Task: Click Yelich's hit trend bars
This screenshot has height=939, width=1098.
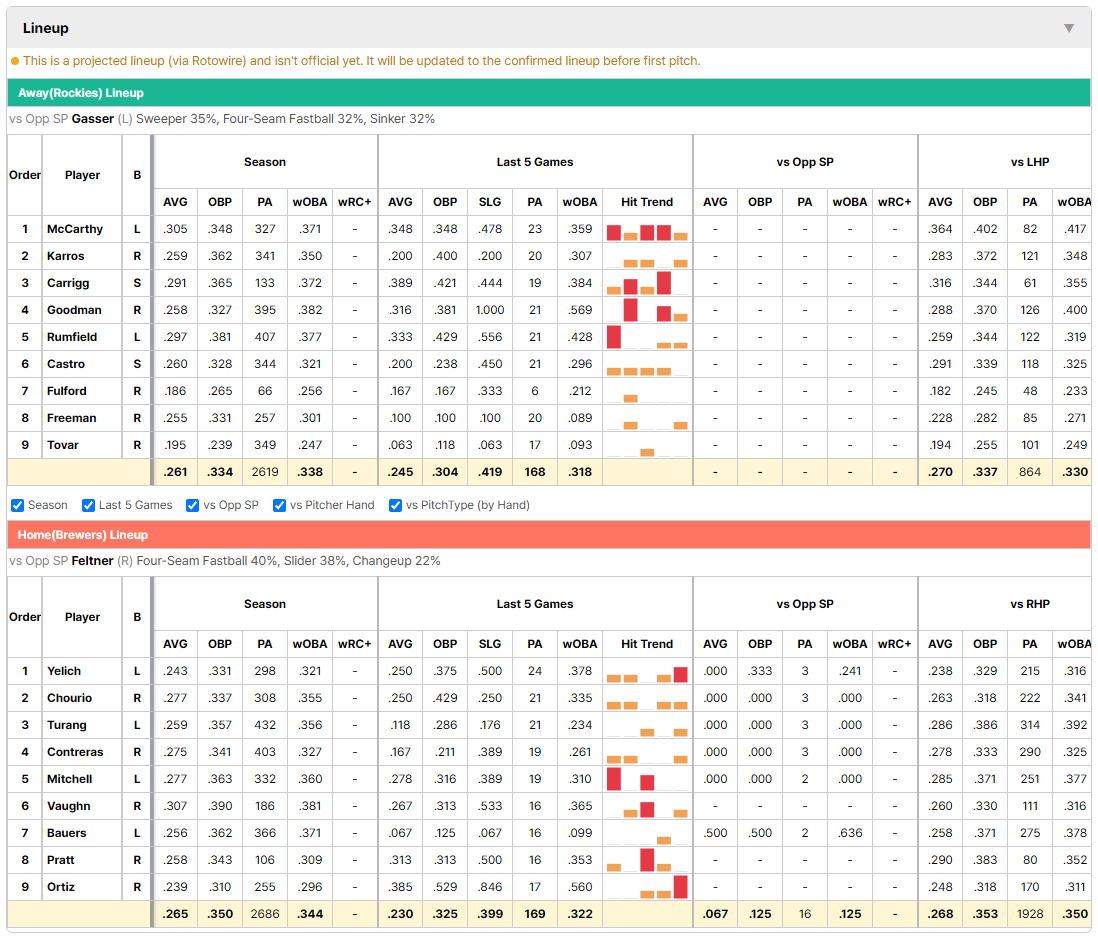Action: (x=647, y=672)
